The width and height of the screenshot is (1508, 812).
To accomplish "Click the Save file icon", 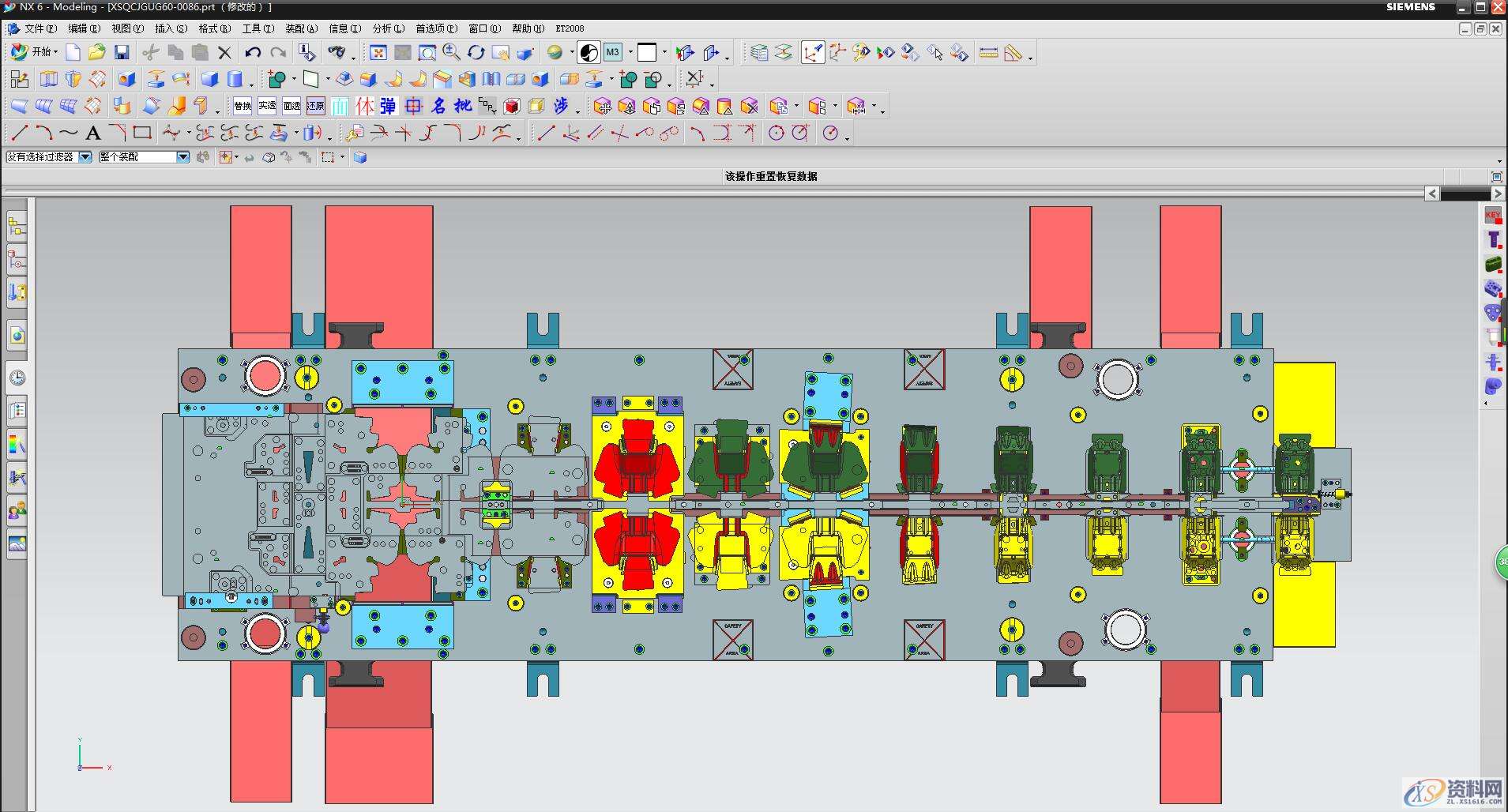I will (x=122, y=53).
